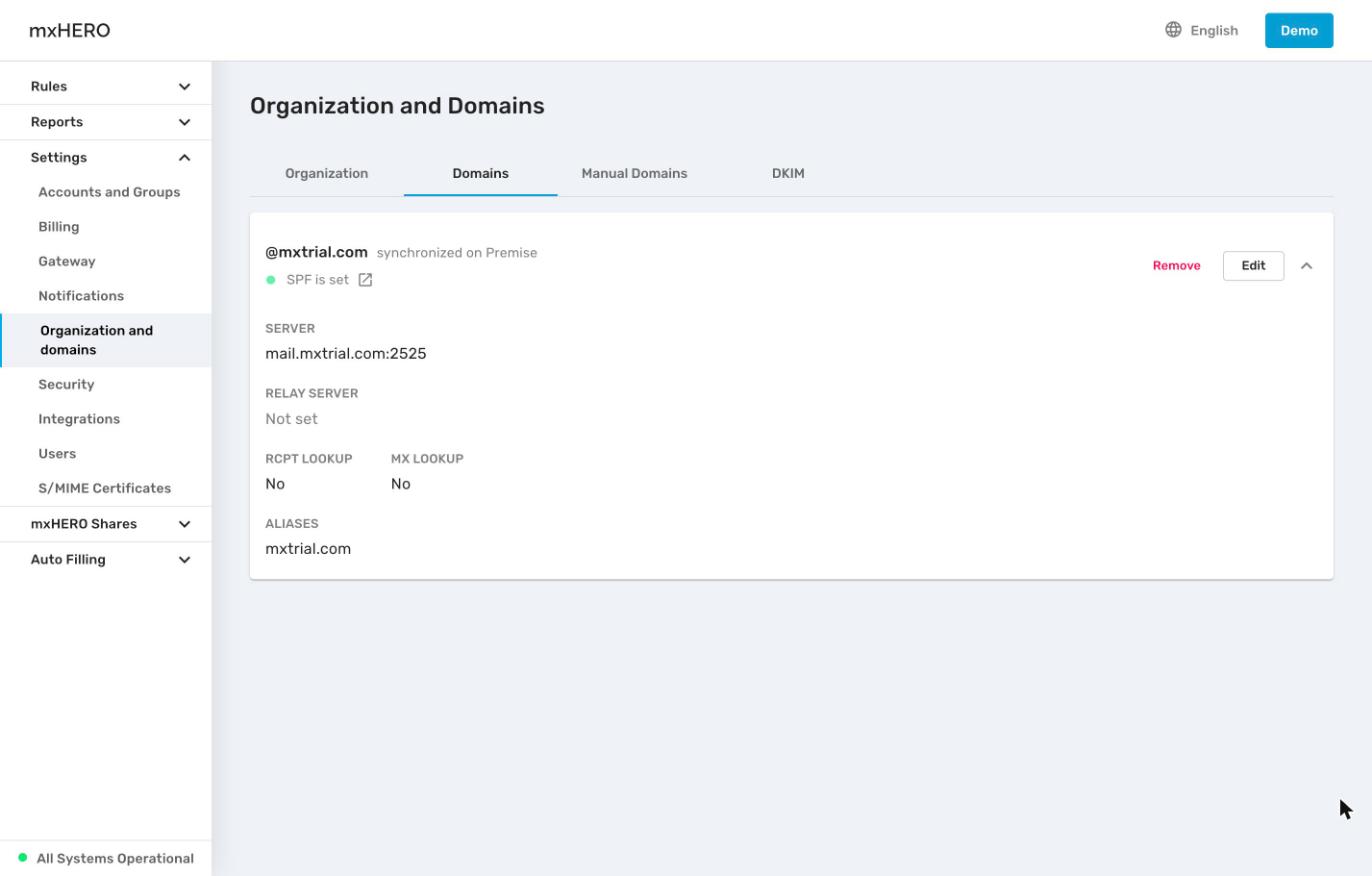
Task: Open Accounts and Groups settings
Action: [109, 192]
